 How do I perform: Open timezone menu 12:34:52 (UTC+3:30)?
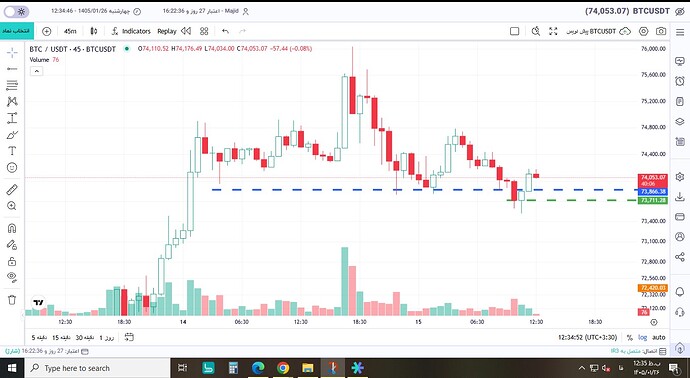(x=587, y=338)
